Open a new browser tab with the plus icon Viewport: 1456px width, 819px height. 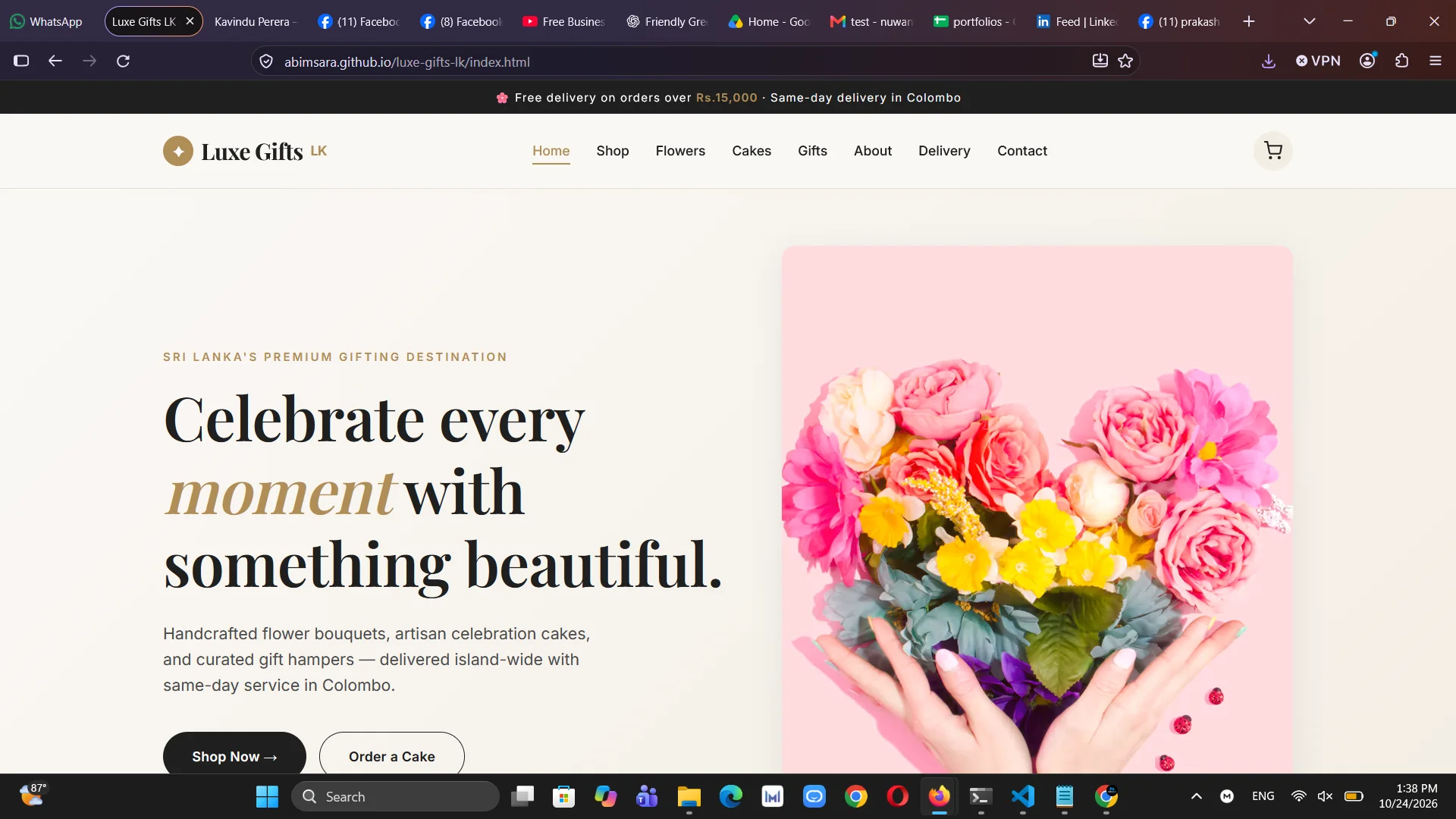[1249, 21]
